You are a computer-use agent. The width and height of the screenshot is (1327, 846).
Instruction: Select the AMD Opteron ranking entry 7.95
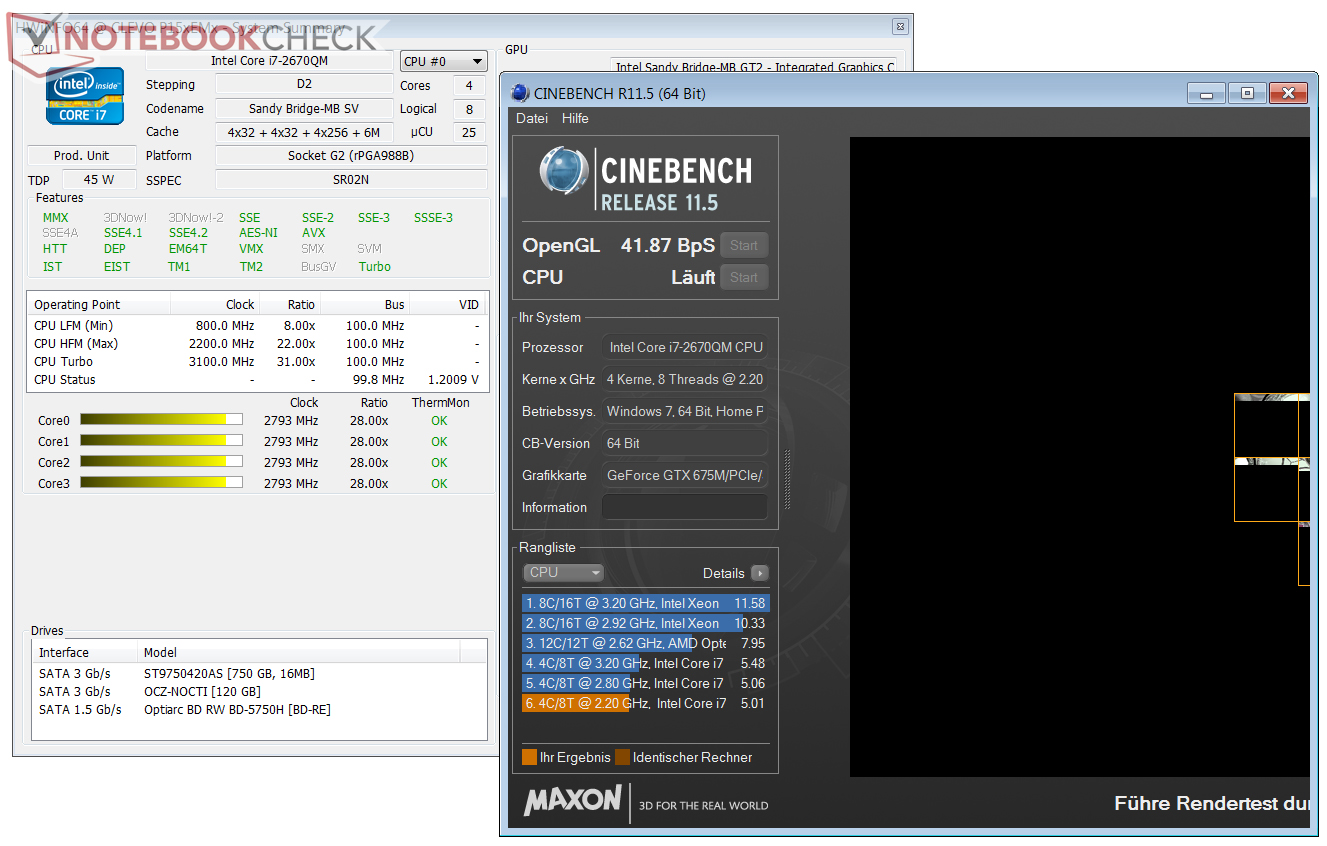645,643
